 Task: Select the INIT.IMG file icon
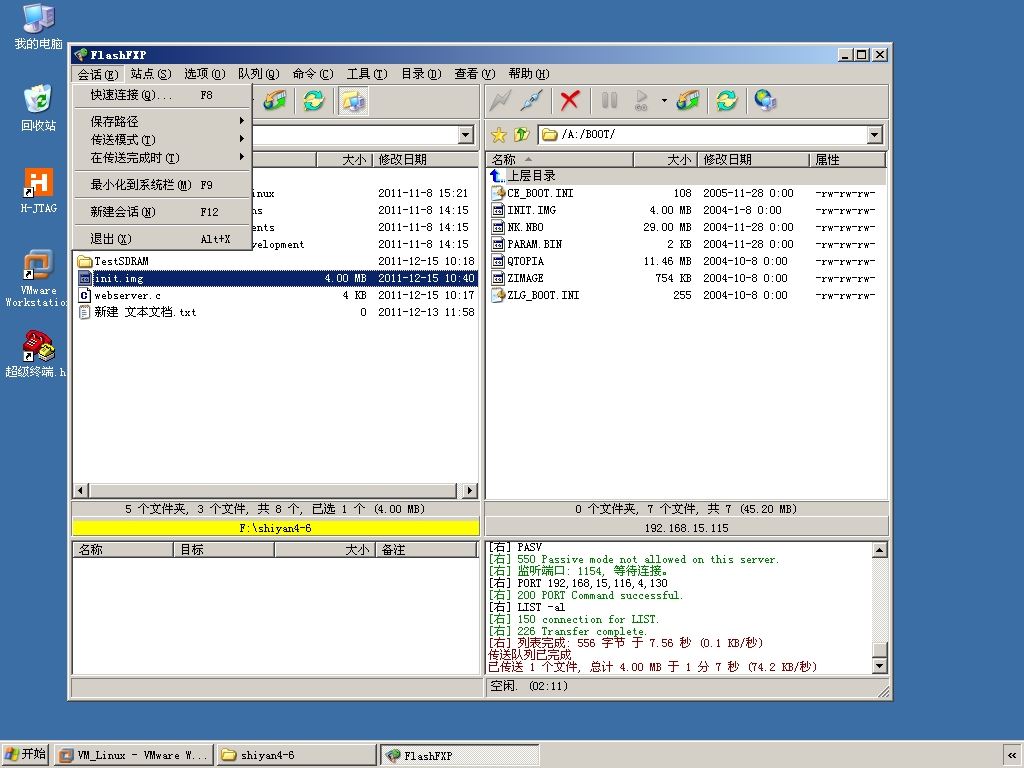pyautogui.click(x=498, y=210)
